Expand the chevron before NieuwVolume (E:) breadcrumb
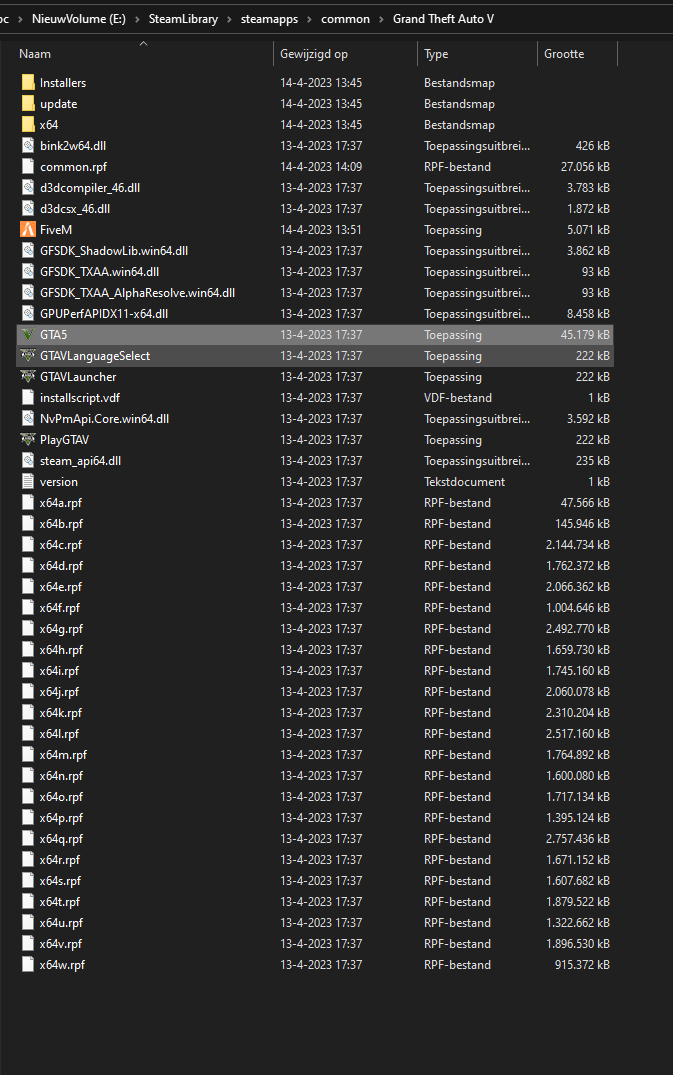673x1075 pixels. 21,19
